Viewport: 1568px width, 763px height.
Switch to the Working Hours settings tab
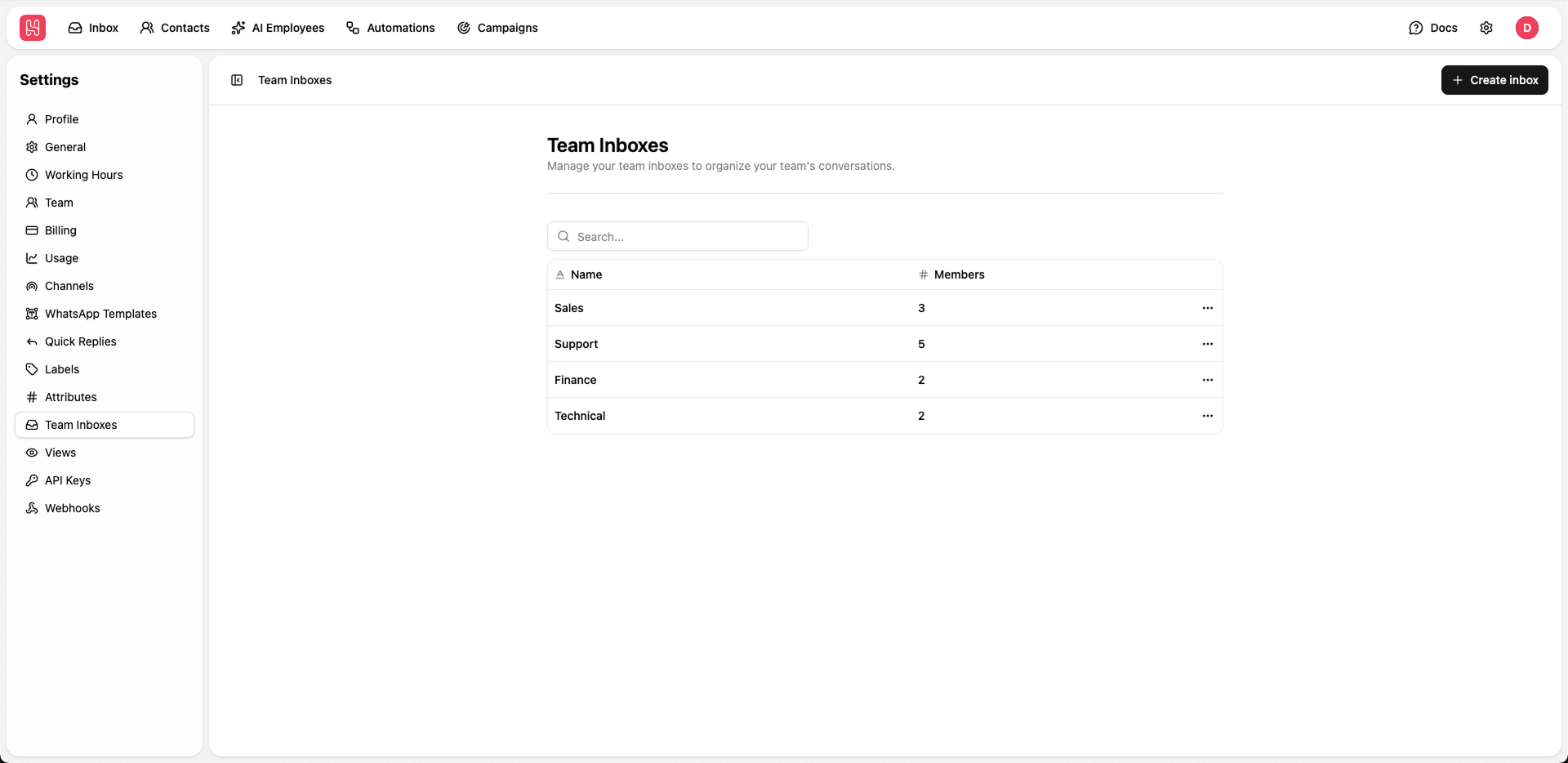point(83,174)
